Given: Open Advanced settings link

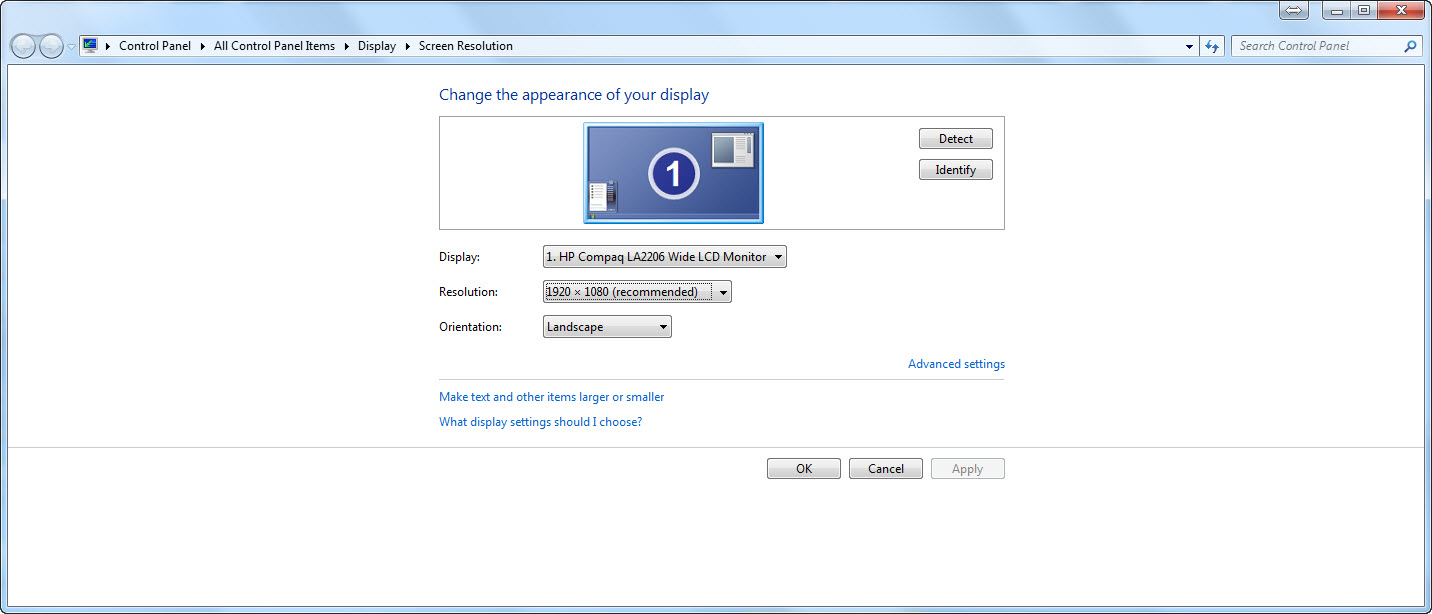Looking at the screenshot, I should [956, 364].
